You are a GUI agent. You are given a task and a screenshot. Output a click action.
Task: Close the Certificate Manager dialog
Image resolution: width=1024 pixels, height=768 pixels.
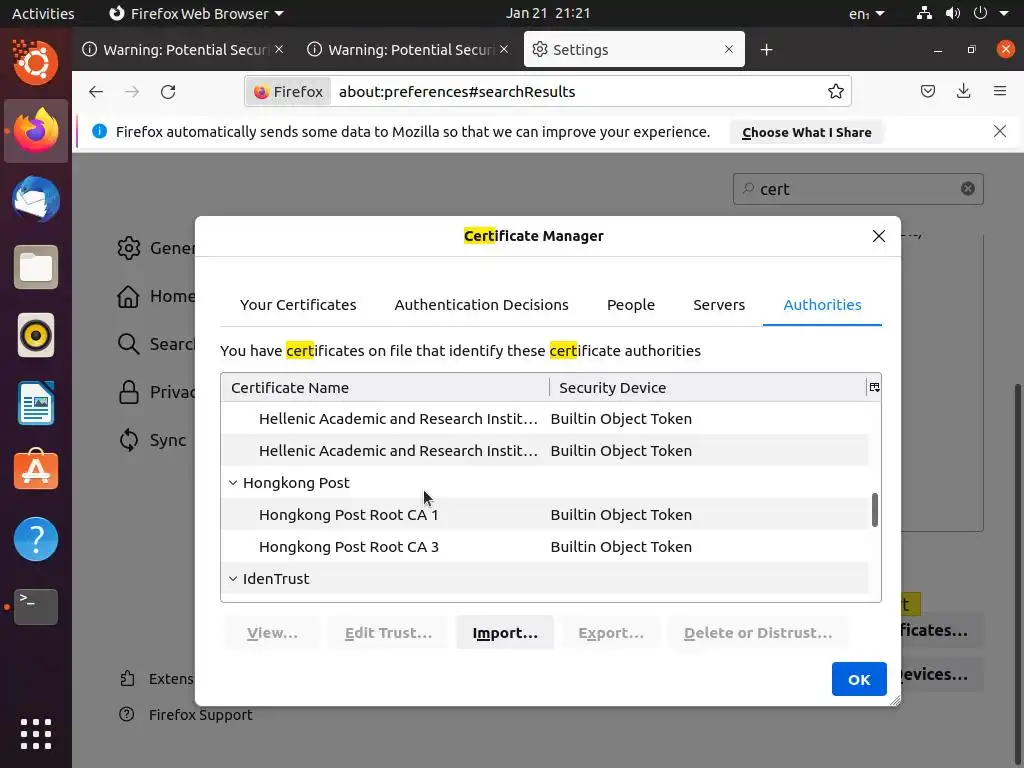(879, 236)
